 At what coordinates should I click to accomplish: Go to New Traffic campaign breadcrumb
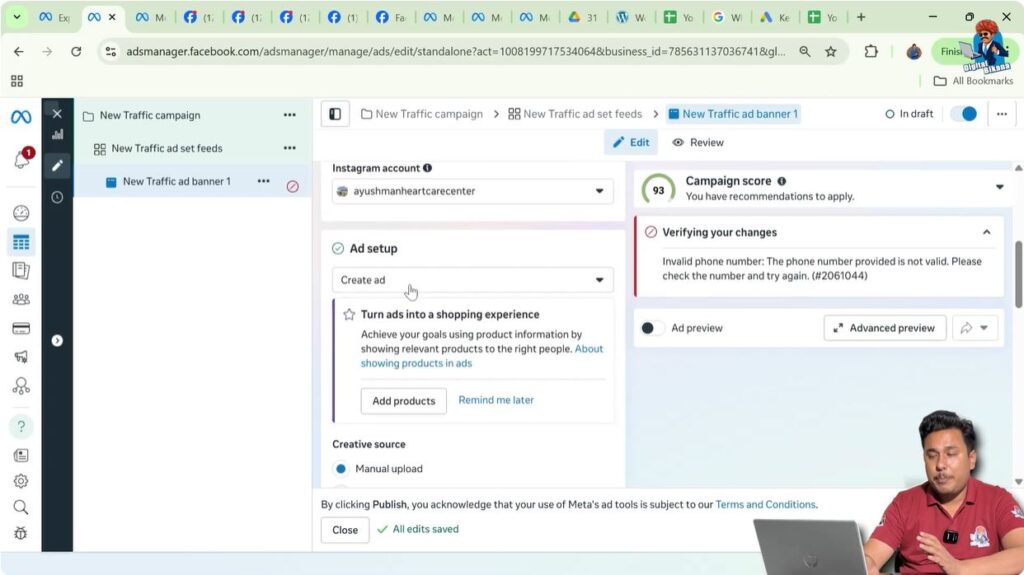click(422, 114)
